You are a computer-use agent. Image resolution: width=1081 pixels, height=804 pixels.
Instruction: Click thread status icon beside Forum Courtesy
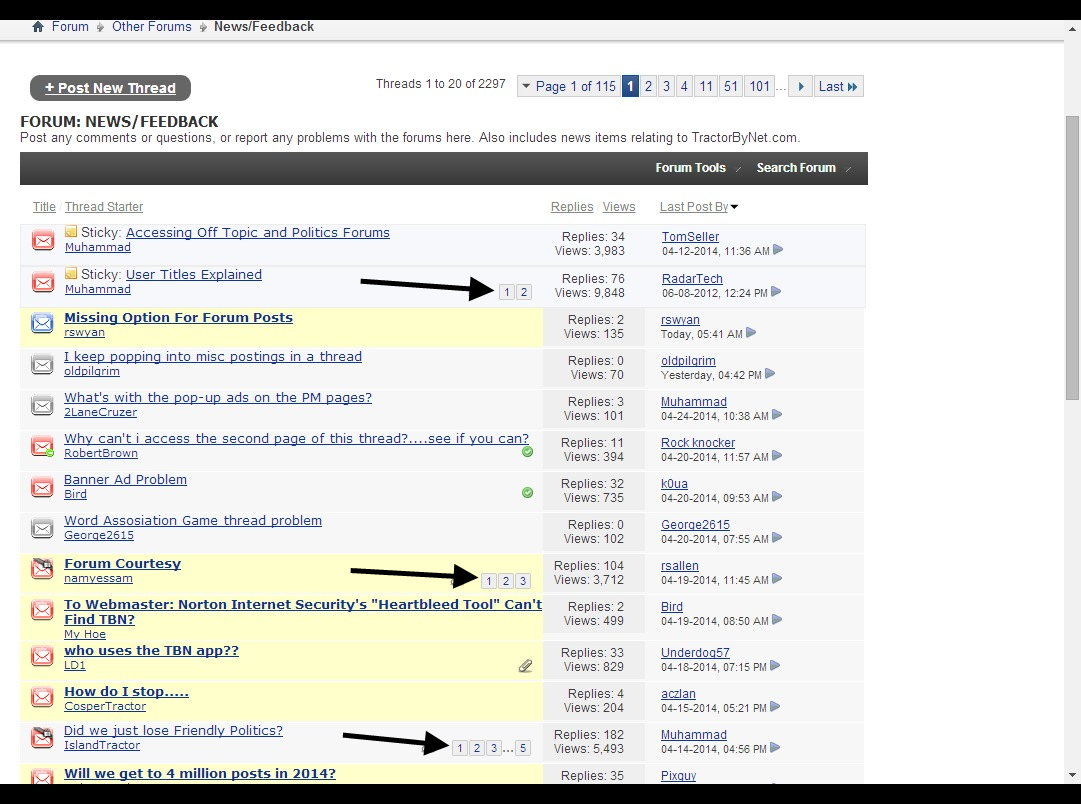point(42,570)
